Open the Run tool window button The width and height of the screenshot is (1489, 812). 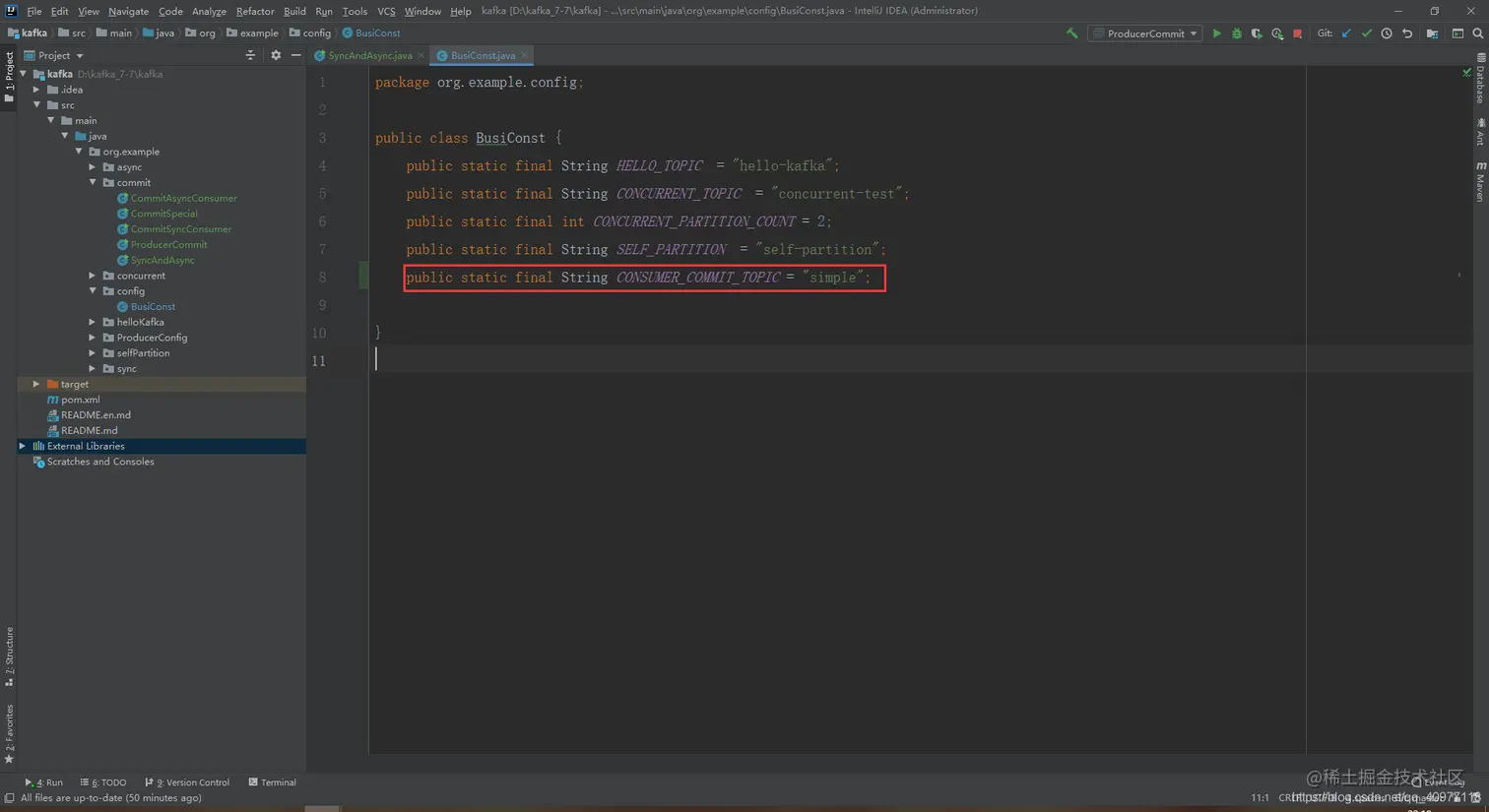44,782
